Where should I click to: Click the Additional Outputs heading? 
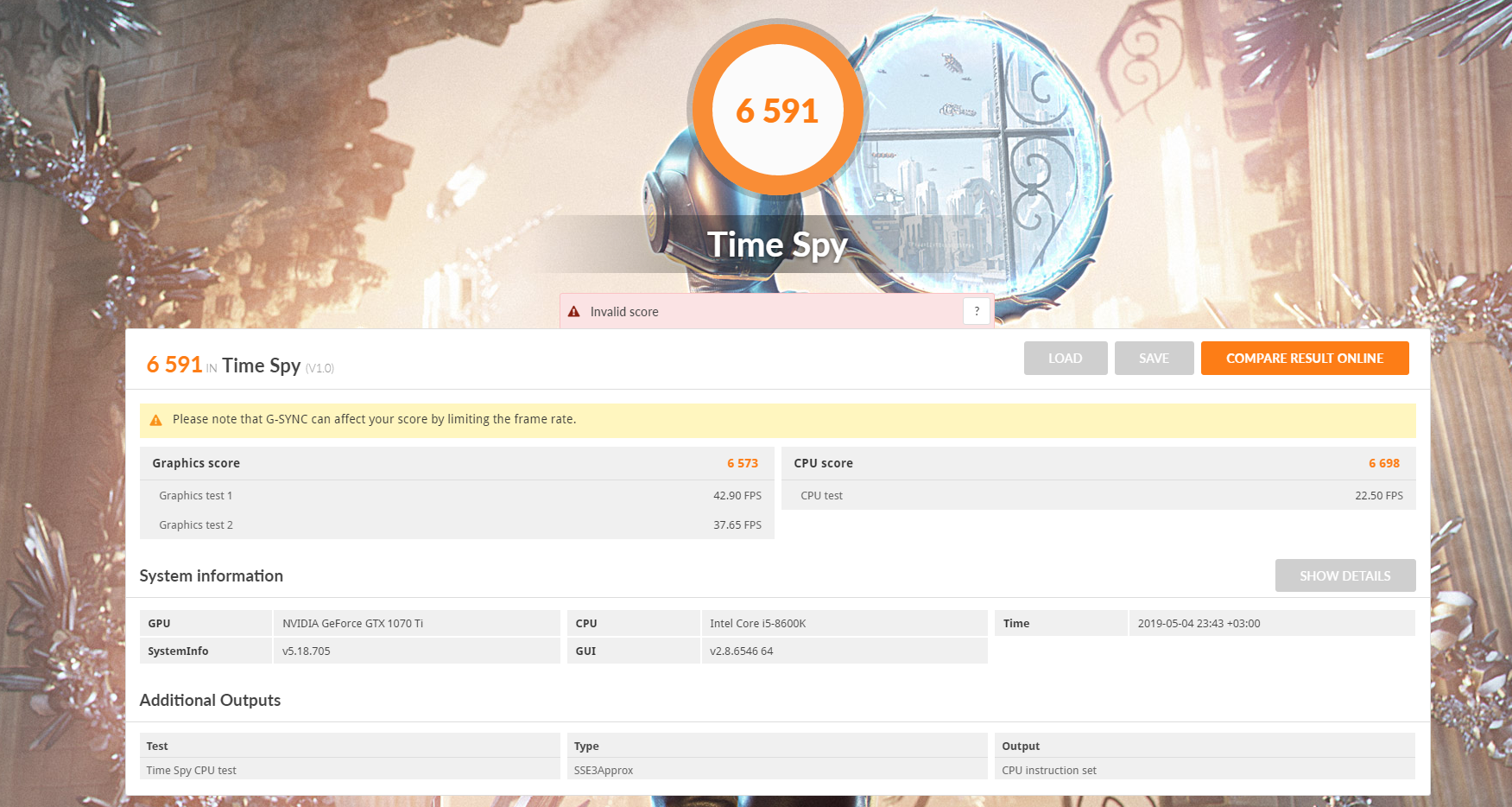click(x=210, y=701)
